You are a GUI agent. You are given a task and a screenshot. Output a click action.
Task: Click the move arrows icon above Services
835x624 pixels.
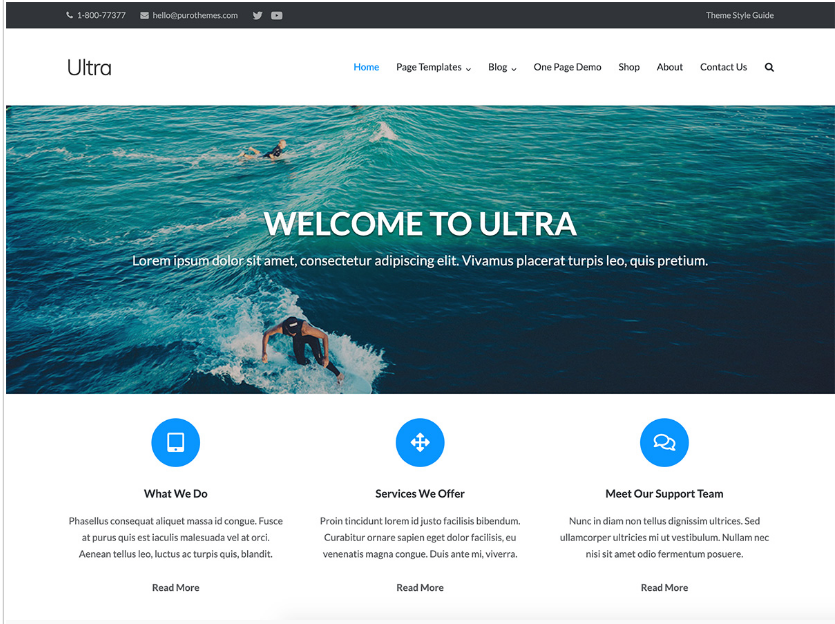click(420, 442)
